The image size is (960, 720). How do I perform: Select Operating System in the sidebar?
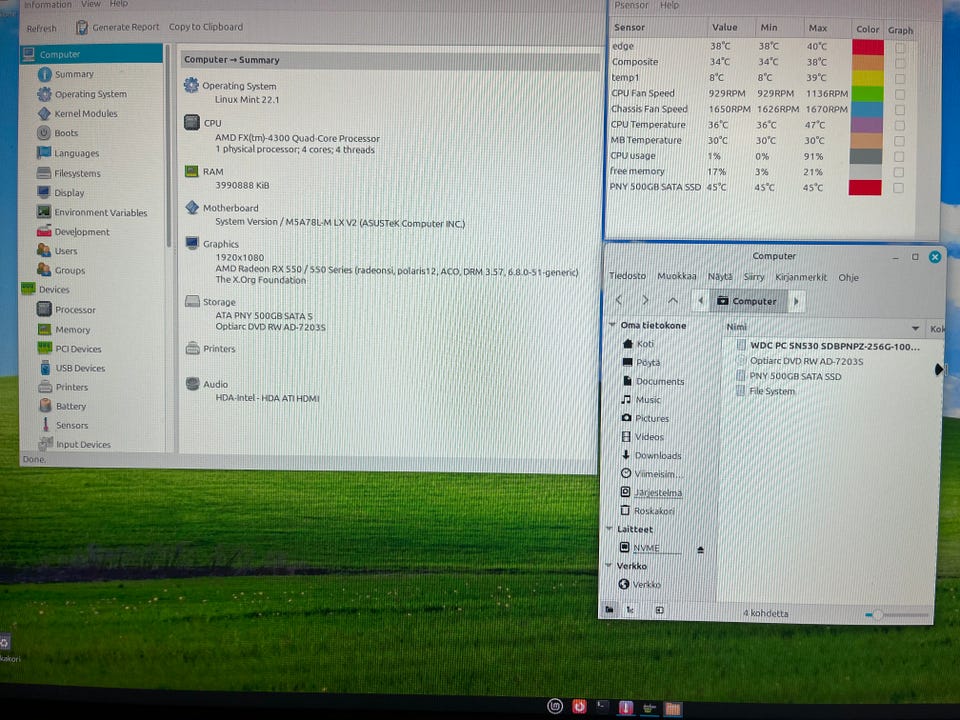pyautogui.click(x=91, y=94)
